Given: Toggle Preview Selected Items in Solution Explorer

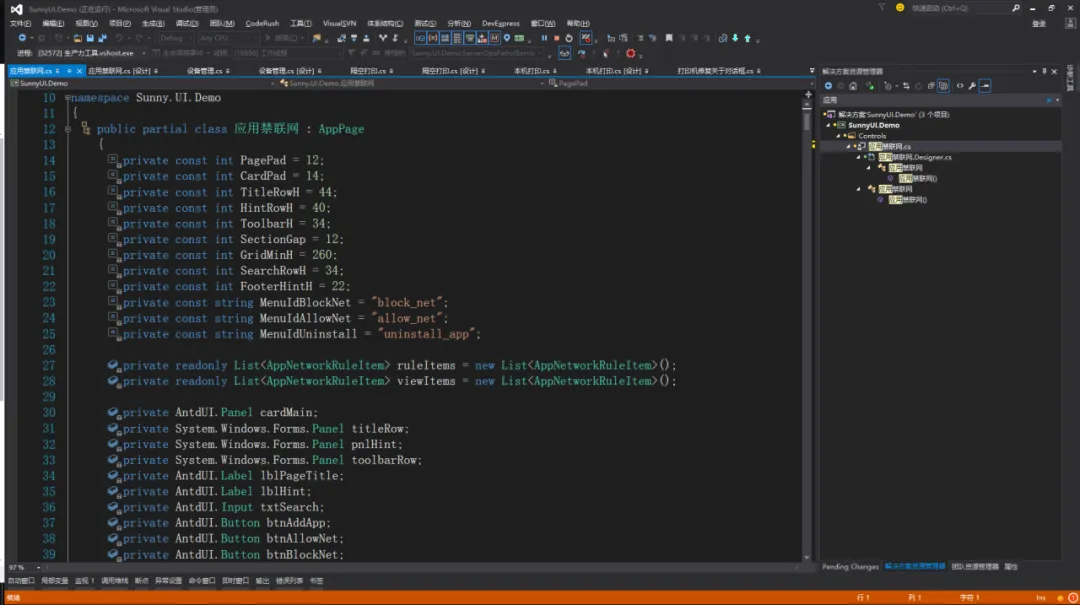Looking at the screenshot, I should pos(986,86).
